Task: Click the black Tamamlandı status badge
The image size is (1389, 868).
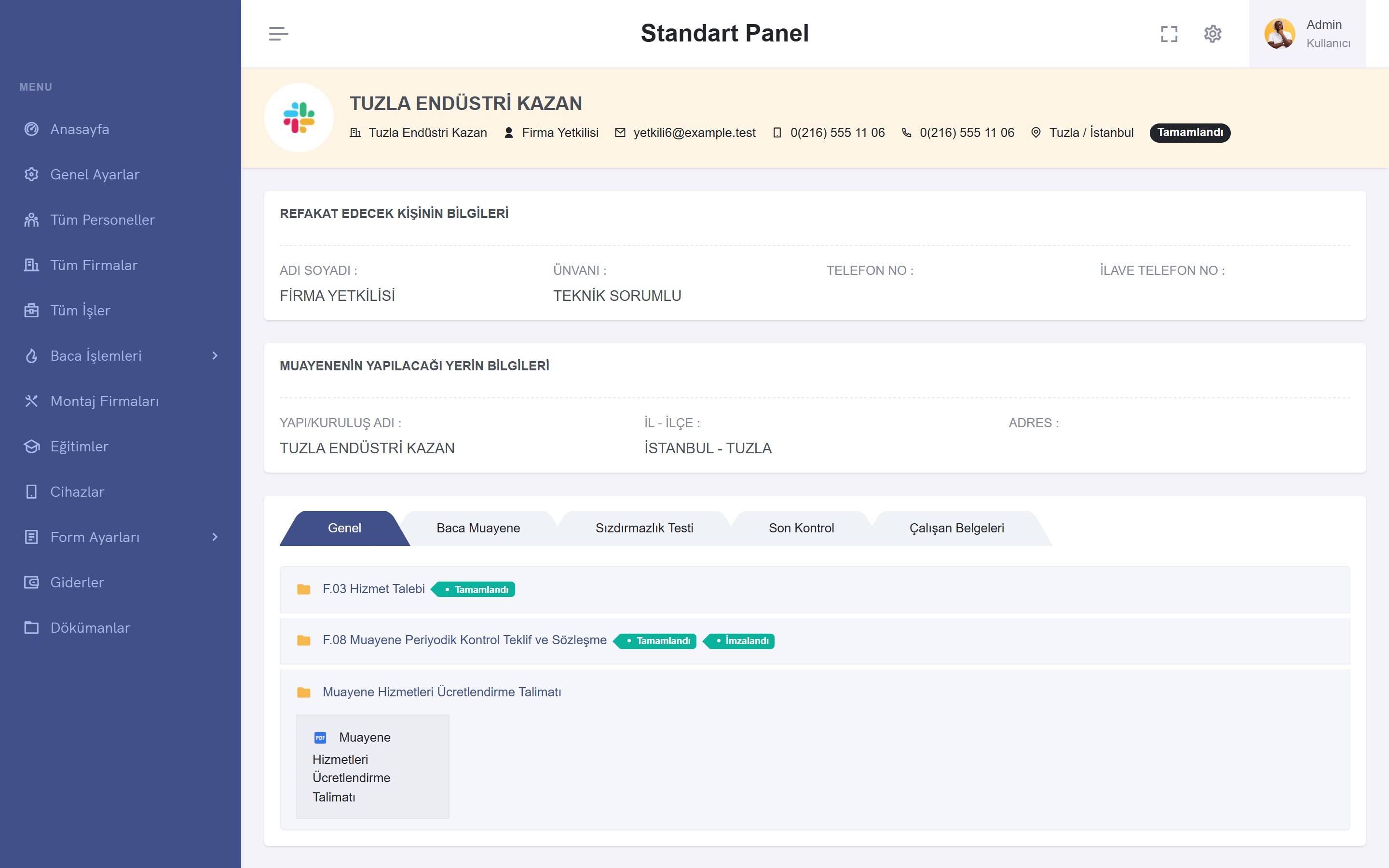Action: click(x=1189, y=133)
